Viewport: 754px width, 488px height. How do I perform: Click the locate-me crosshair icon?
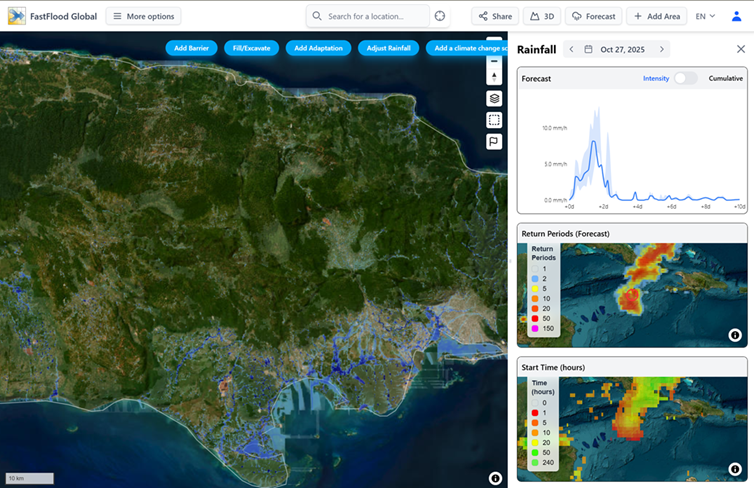[x=439, y=16]
